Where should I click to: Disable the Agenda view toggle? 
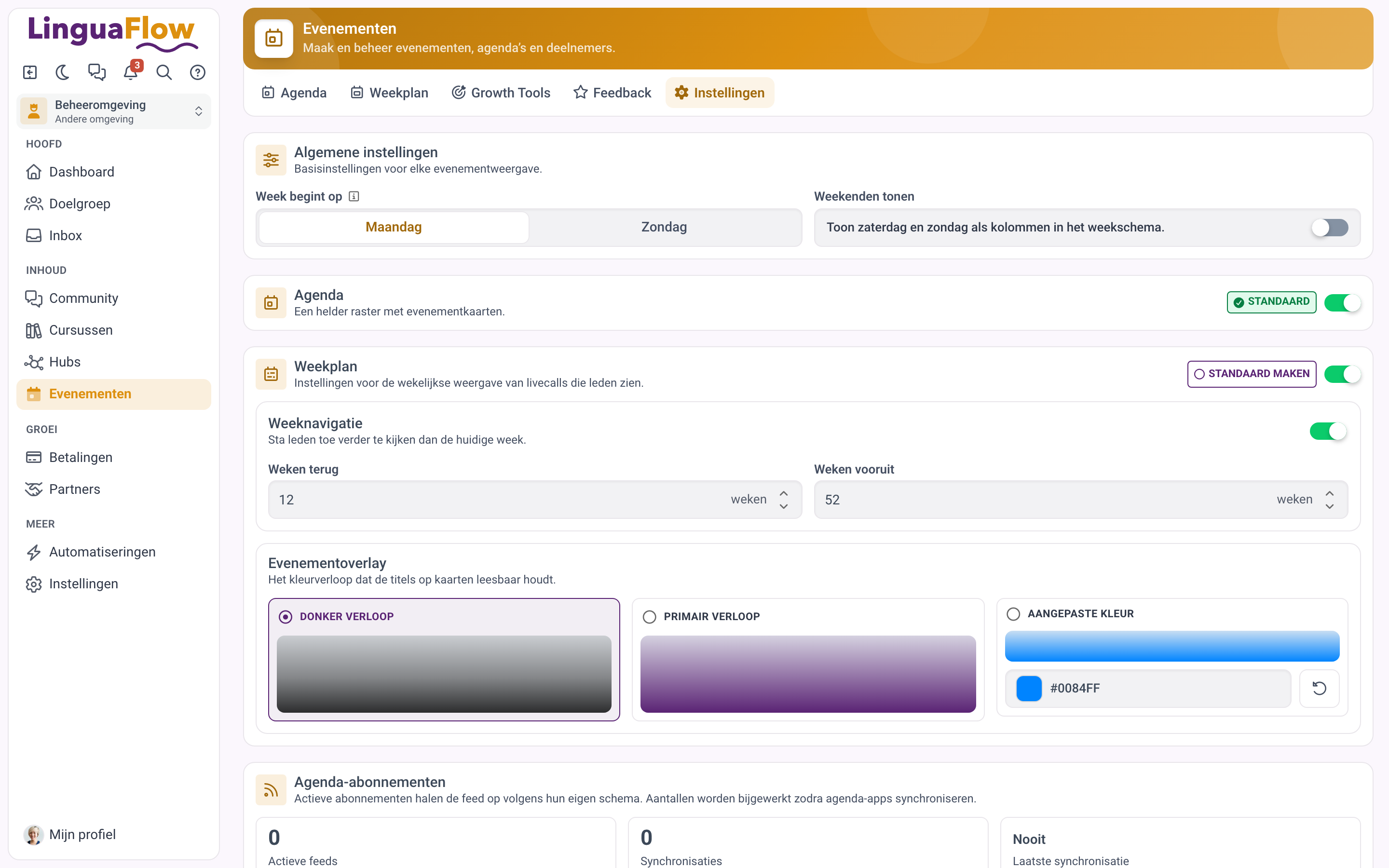click(1342, 302)
